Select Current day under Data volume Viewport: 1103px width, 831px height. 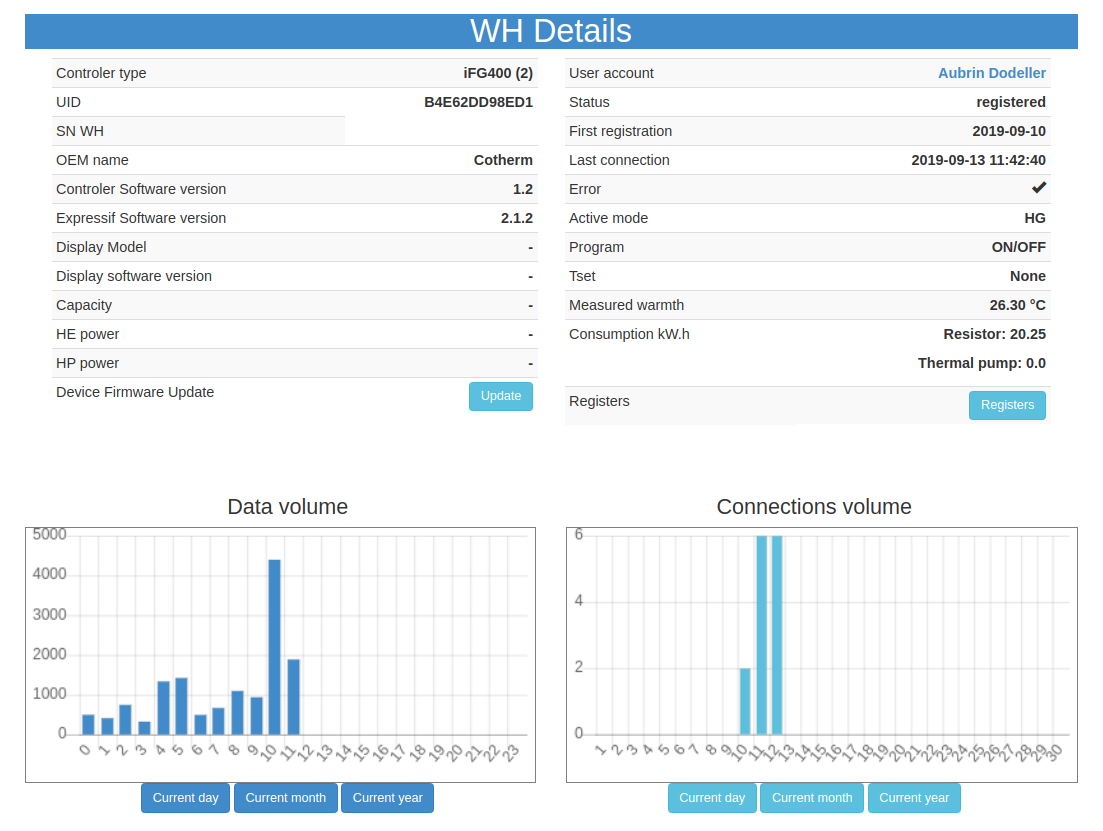tap(185, 798)
